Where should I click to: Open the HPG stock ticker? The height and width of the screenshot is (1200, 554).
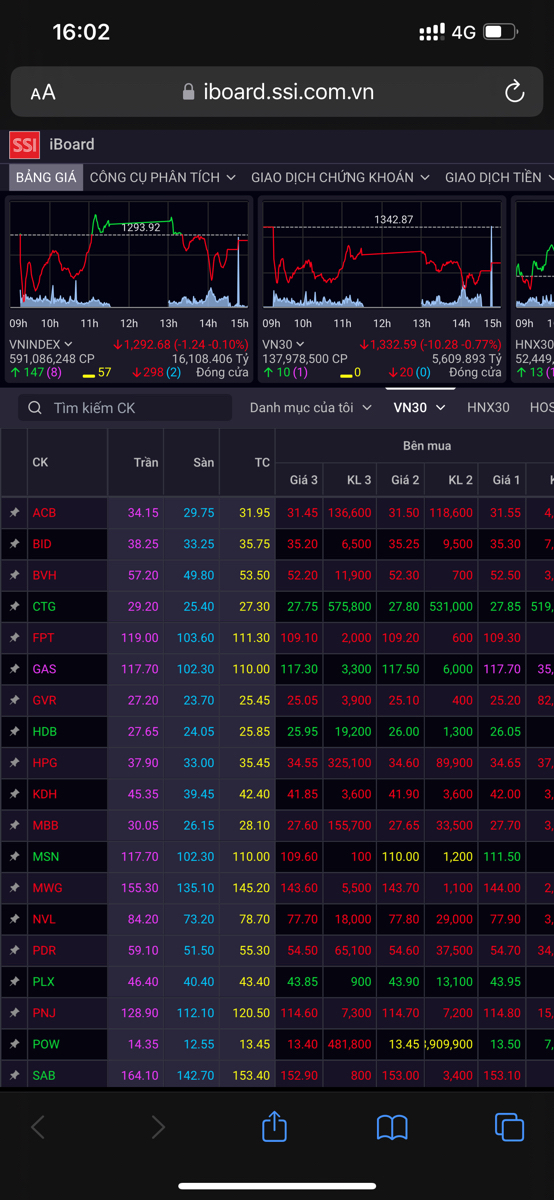44,762
